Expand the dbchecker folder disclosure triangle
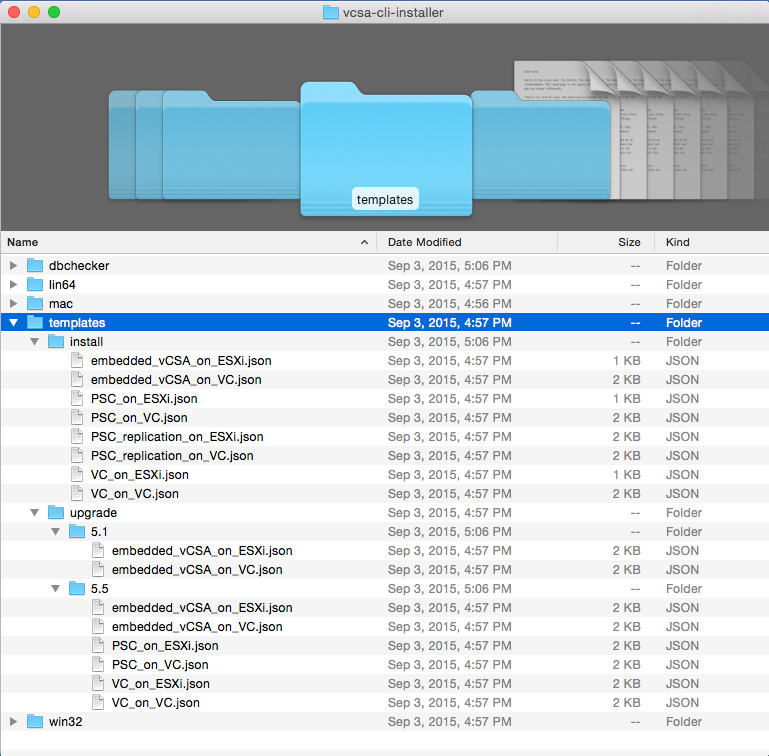769x756 pixels. 14,265
